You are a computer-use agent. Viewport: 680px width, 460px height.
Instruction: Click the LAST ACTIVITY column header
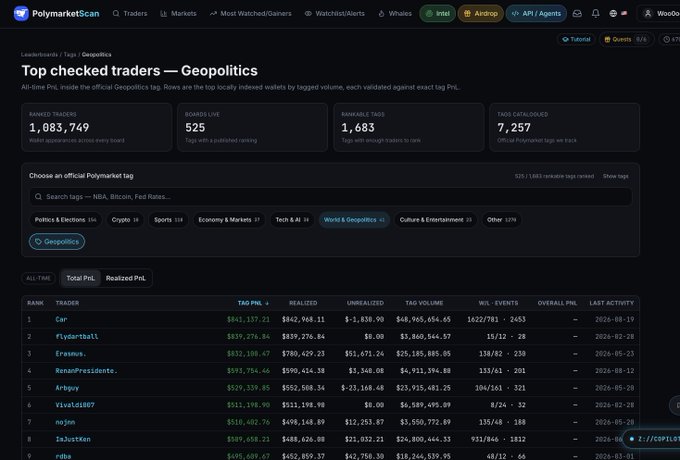click(611, 303)
